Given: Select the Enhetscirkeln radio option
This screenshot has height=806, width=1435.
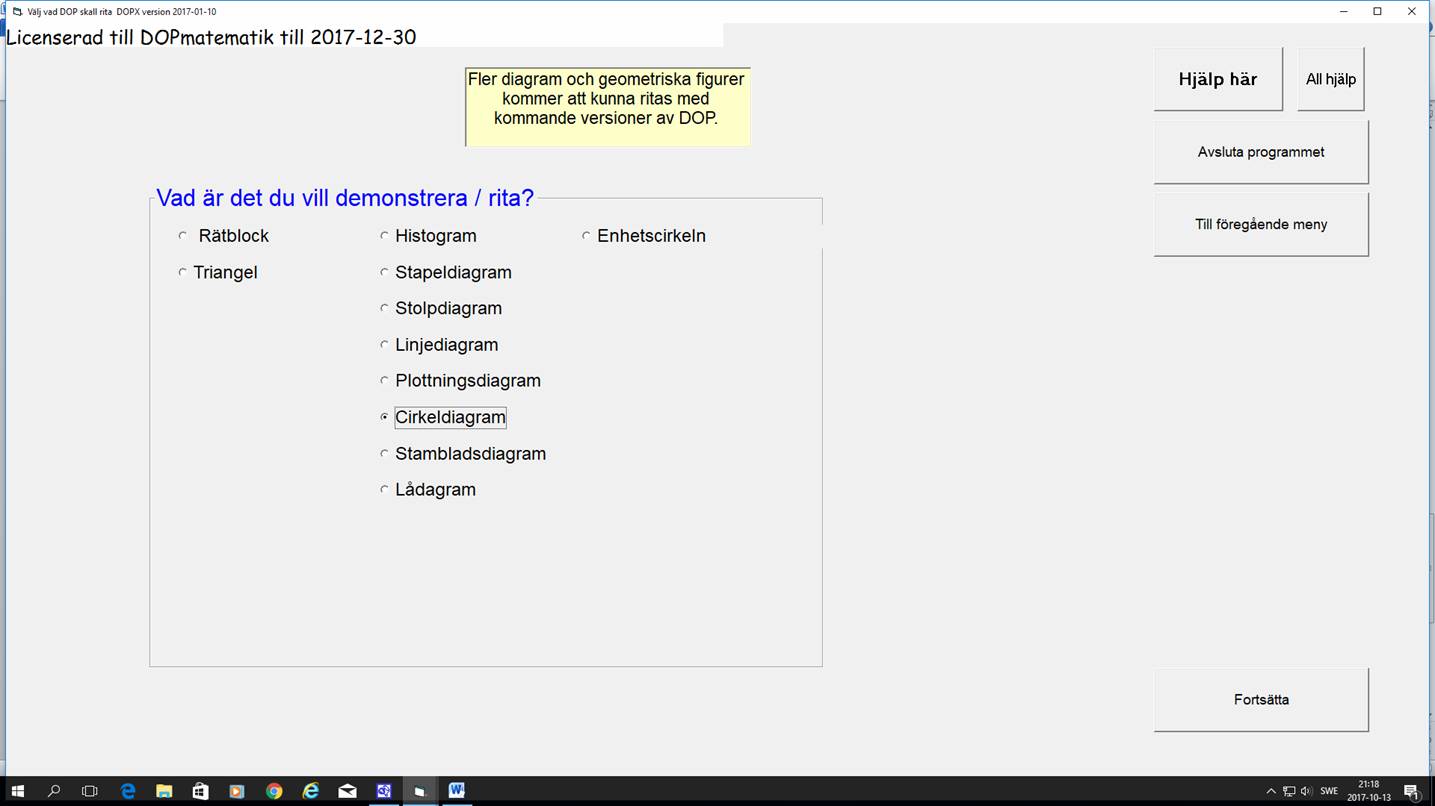Looking at the screenshot, I should click(586, 236).
